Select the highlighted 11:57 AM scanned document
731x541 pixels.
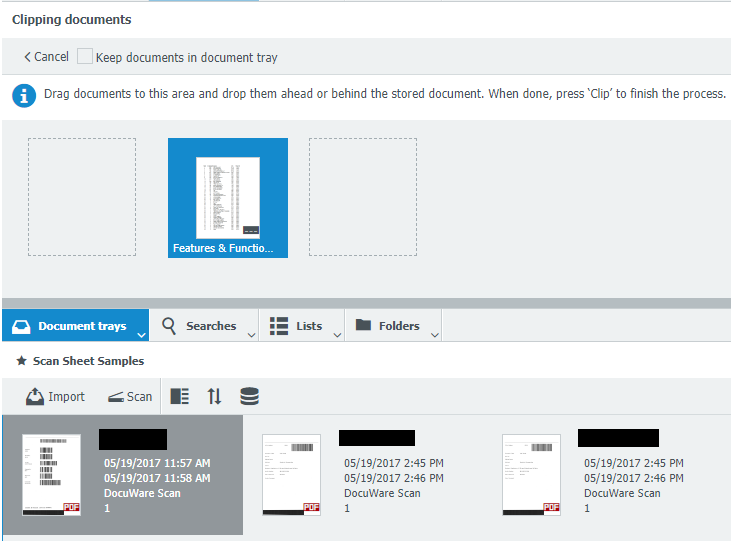(x=122, y=475)
